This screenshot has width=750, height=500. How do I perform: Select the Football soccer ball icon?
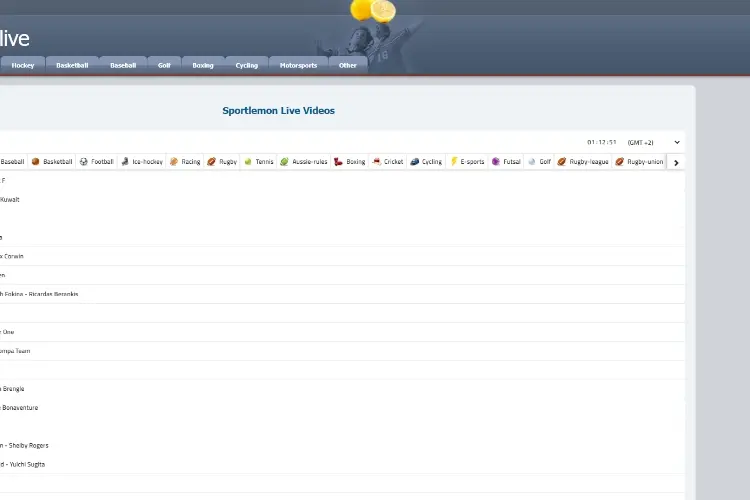tap(84, 162)
